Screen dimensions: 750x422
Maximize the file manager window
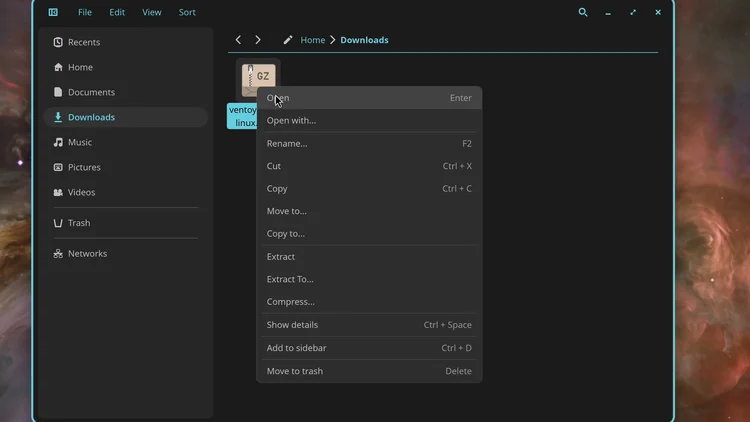tap(633, 12)
